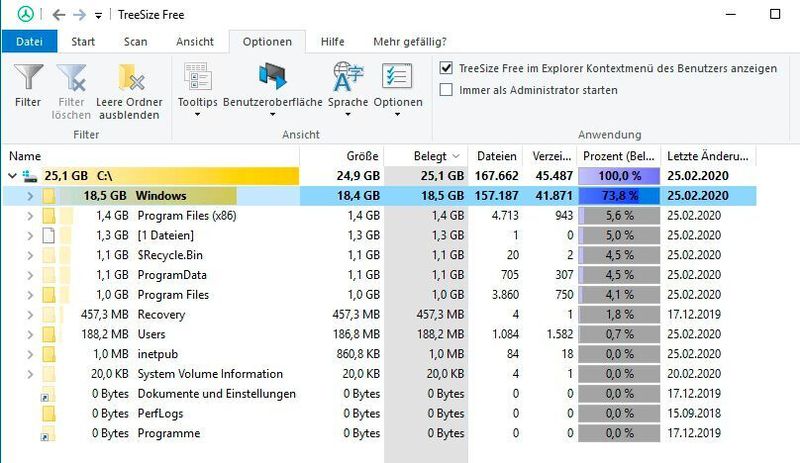Select the Optionen ribbon tab

click(267, 41)
